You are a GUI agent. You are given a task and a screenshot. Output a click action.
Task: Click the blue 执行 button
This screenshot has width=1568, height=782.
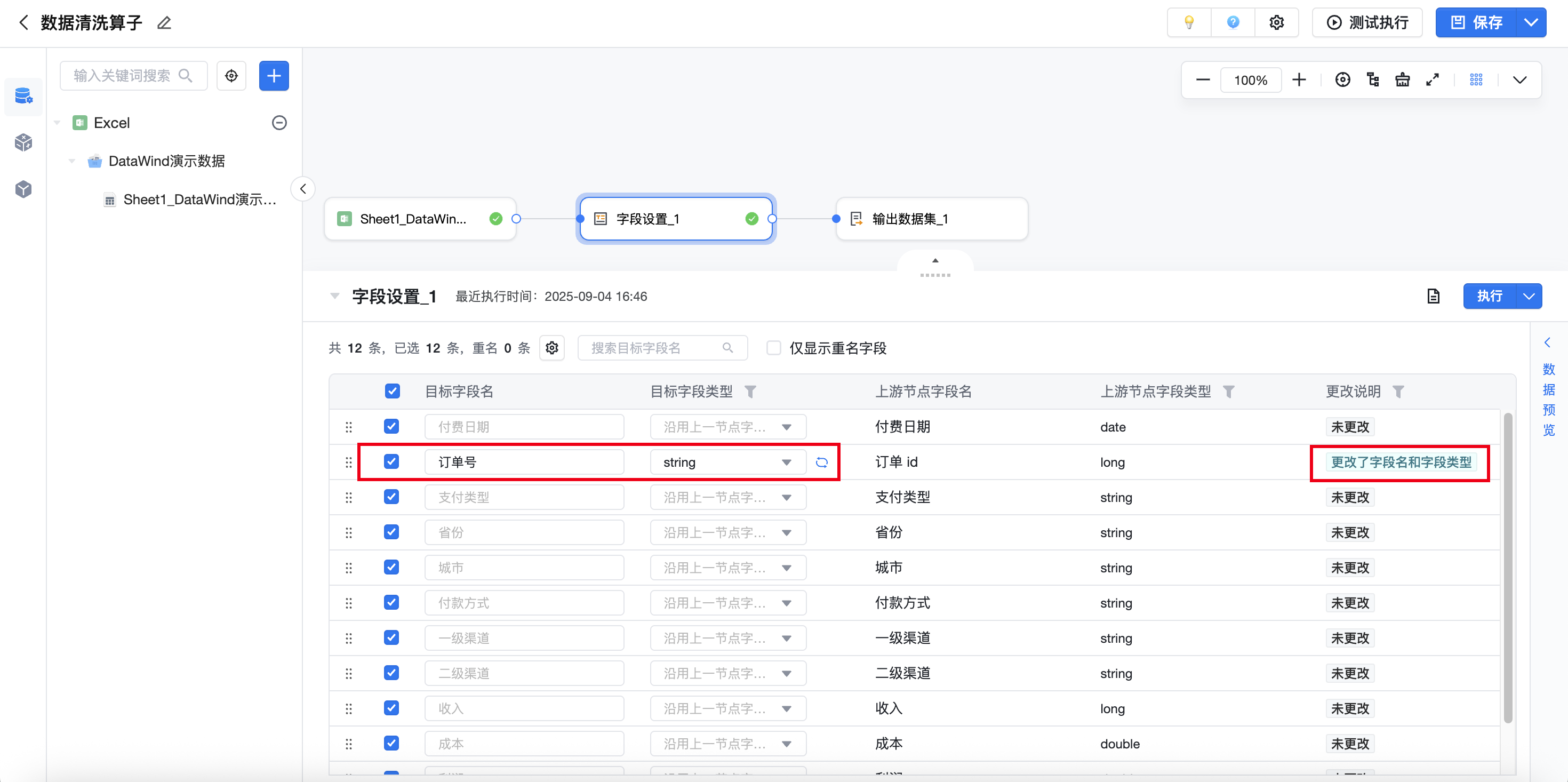pyautogui.click(x=1489, y=296)
